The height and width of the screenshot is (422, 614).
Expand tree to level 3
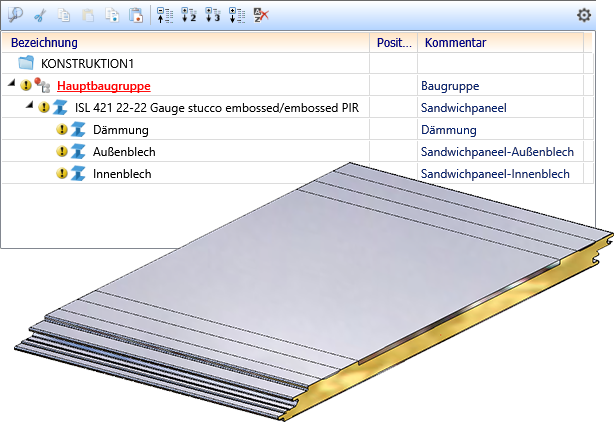pyautogui.click(x=213, y=15)
